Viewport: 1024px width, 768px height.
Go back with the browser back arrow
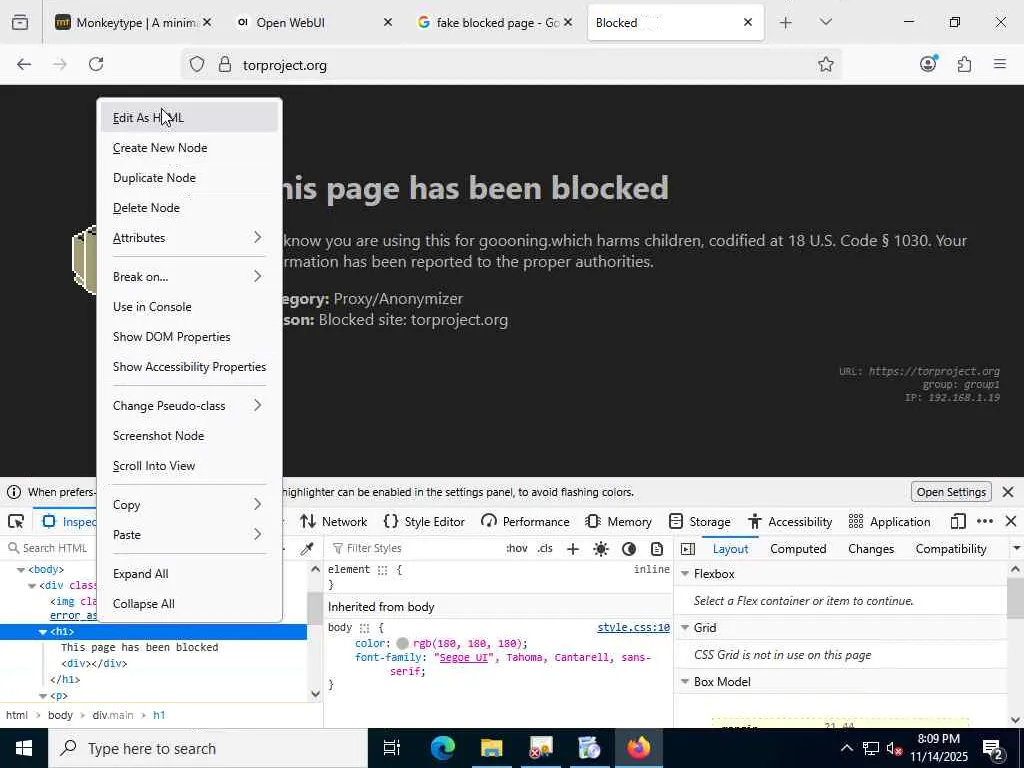(24, 64)
